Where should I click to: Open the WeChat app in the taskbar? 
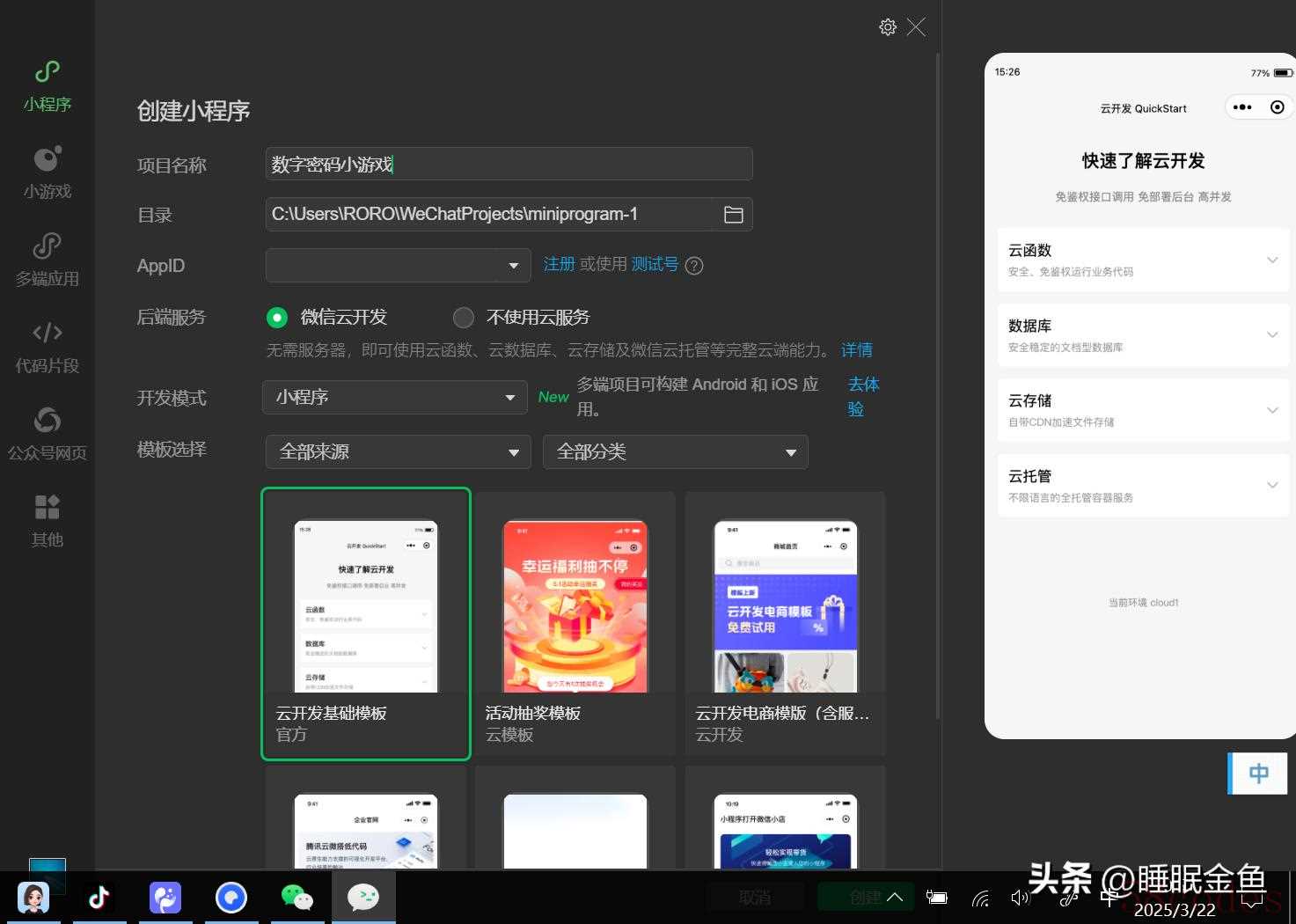pos(297,897)
